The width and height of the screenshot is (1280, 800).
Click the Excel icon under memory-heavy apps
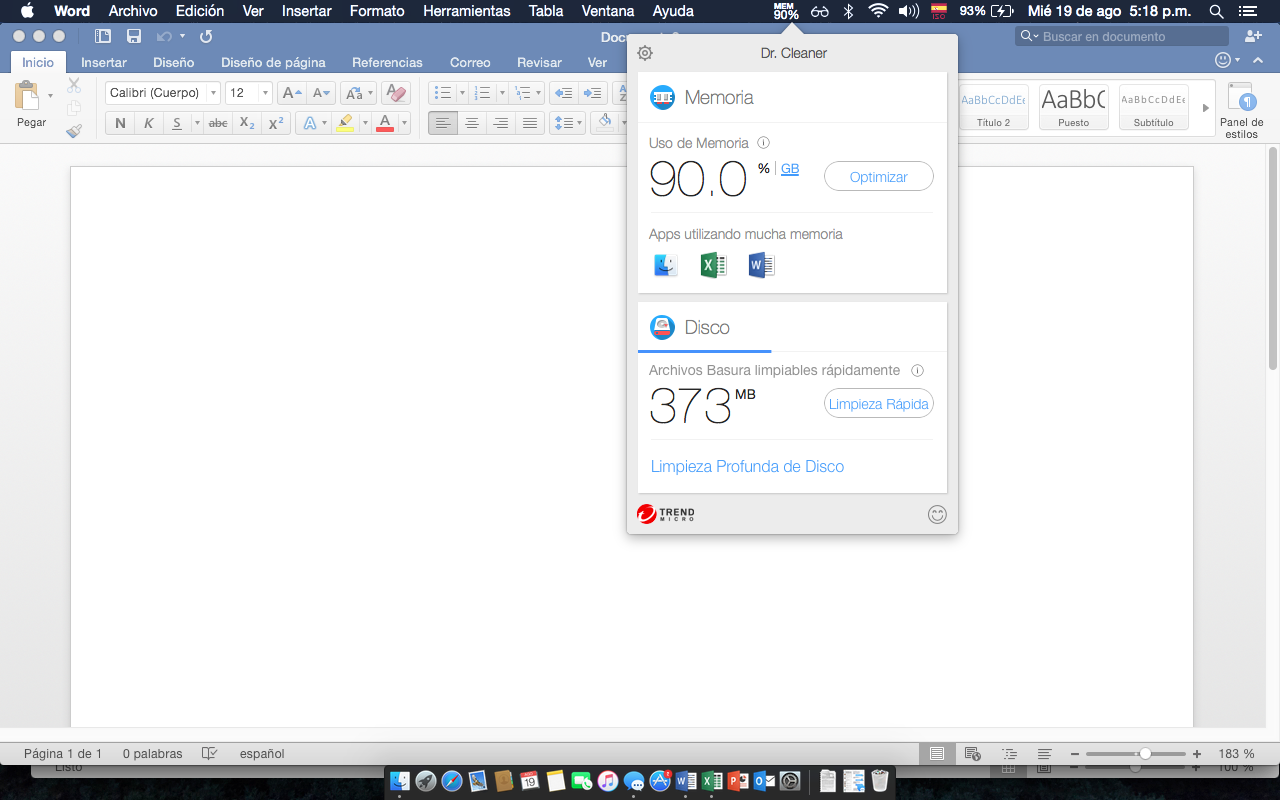tap(713, 265)
